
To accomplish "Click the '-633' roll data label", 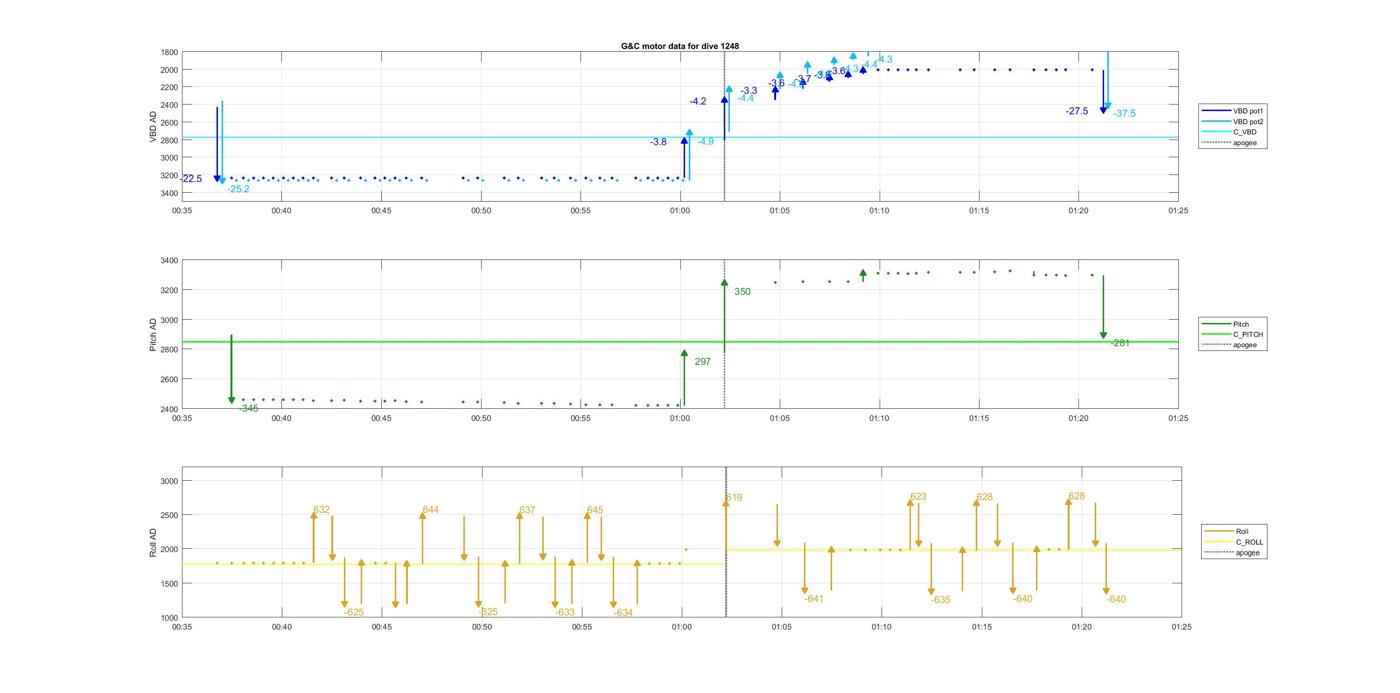I will (x=565, y=612).
